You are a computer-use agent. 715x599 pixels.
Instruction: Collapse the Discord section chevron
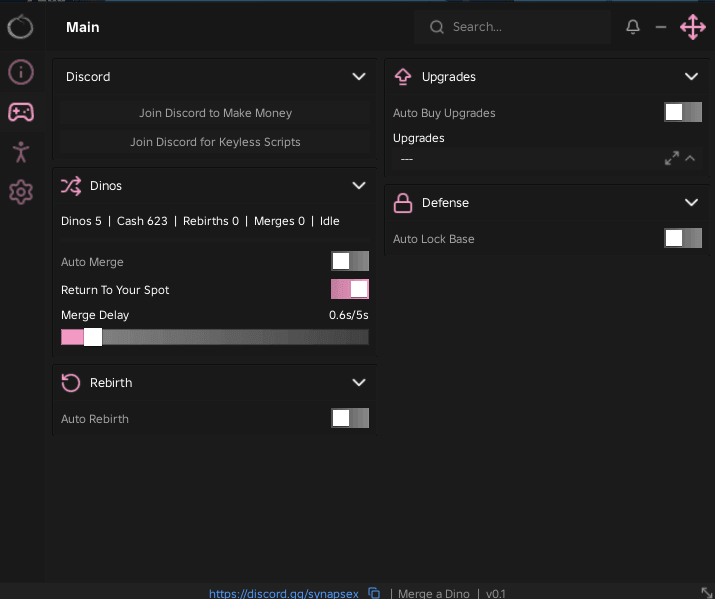coord(359,76)
